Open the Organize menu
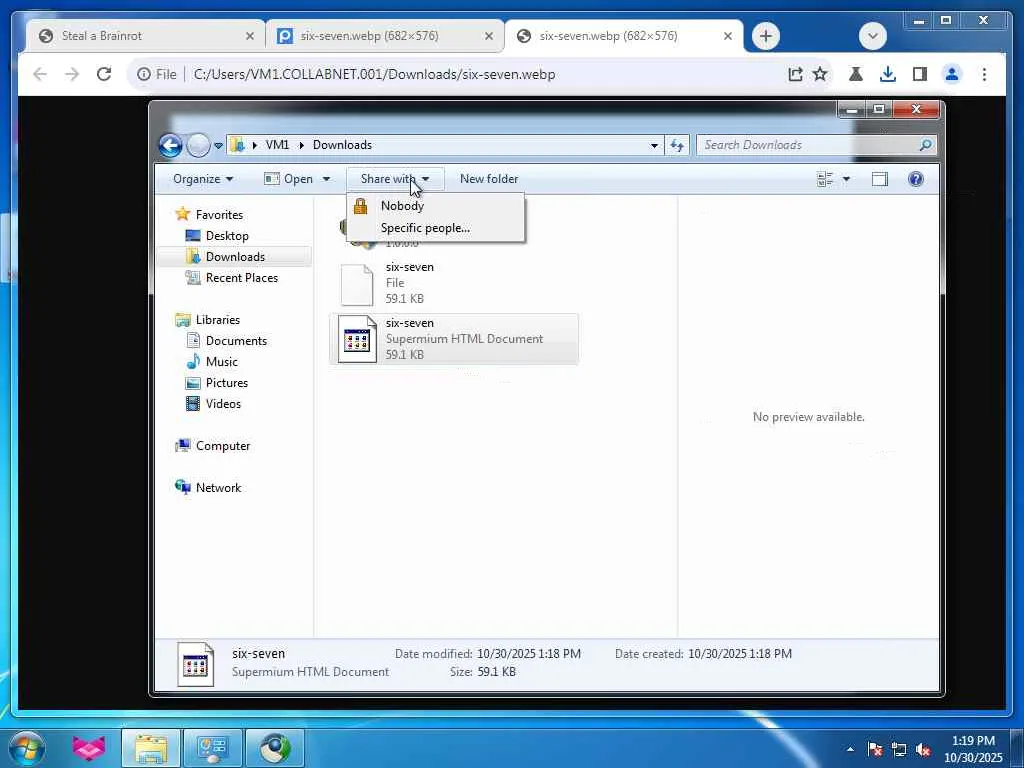The image size is (1024, 768). coord(203,179)
